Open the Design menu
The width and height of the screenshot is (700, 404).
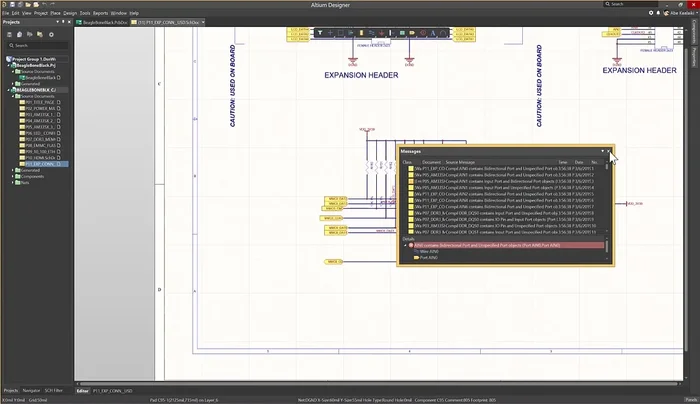(70, 14)
